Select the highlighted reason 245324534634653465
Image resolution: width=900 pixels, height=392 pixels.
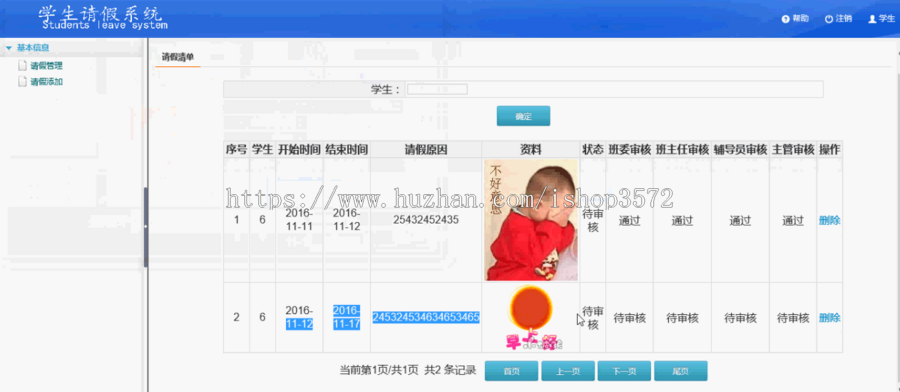click(426, 317)
